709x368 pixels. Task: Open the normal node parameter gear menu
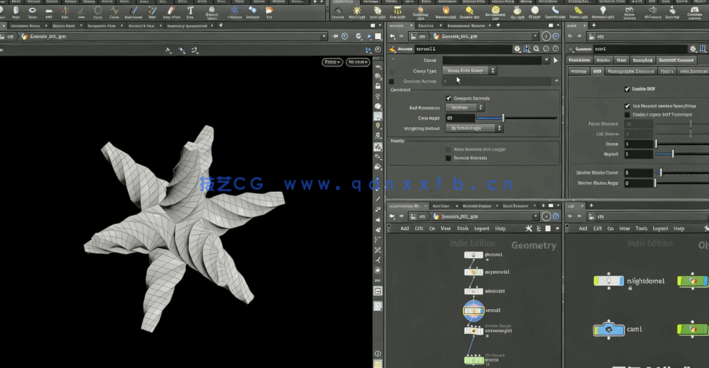(517, 49)
